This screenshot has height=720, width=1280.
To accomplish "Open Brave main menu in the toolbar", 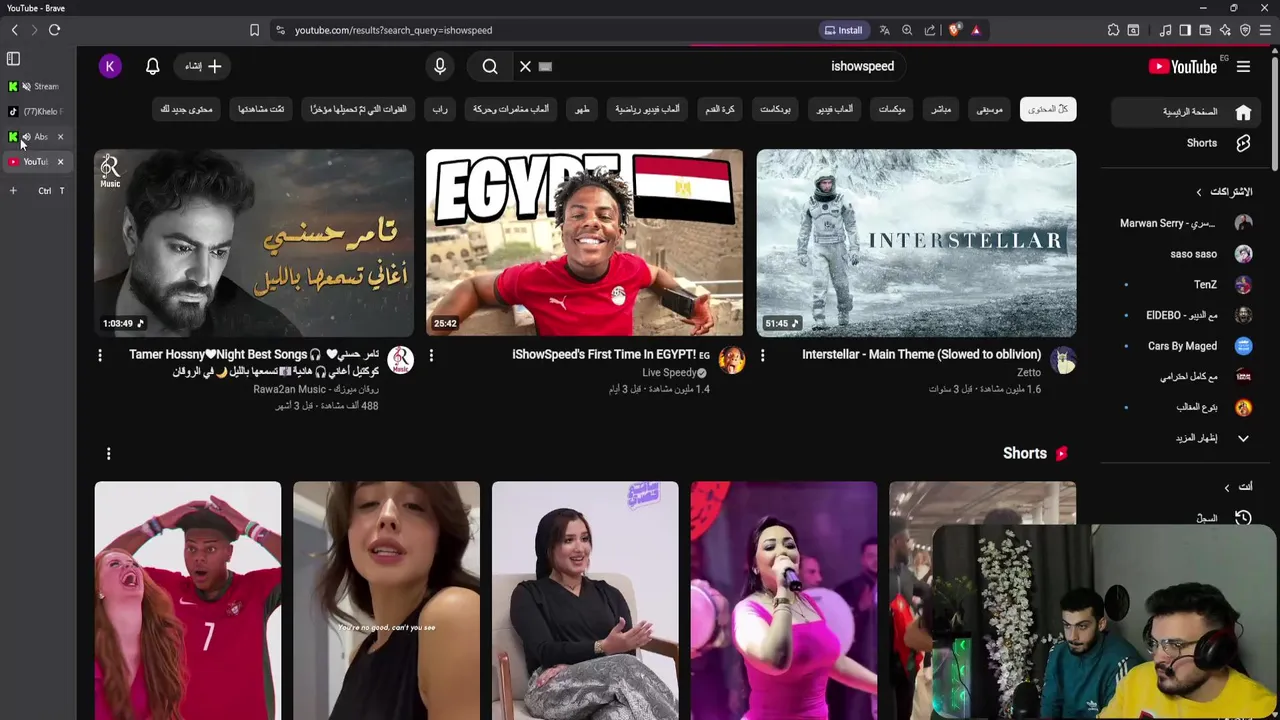I will click(x=1265, y=30).
